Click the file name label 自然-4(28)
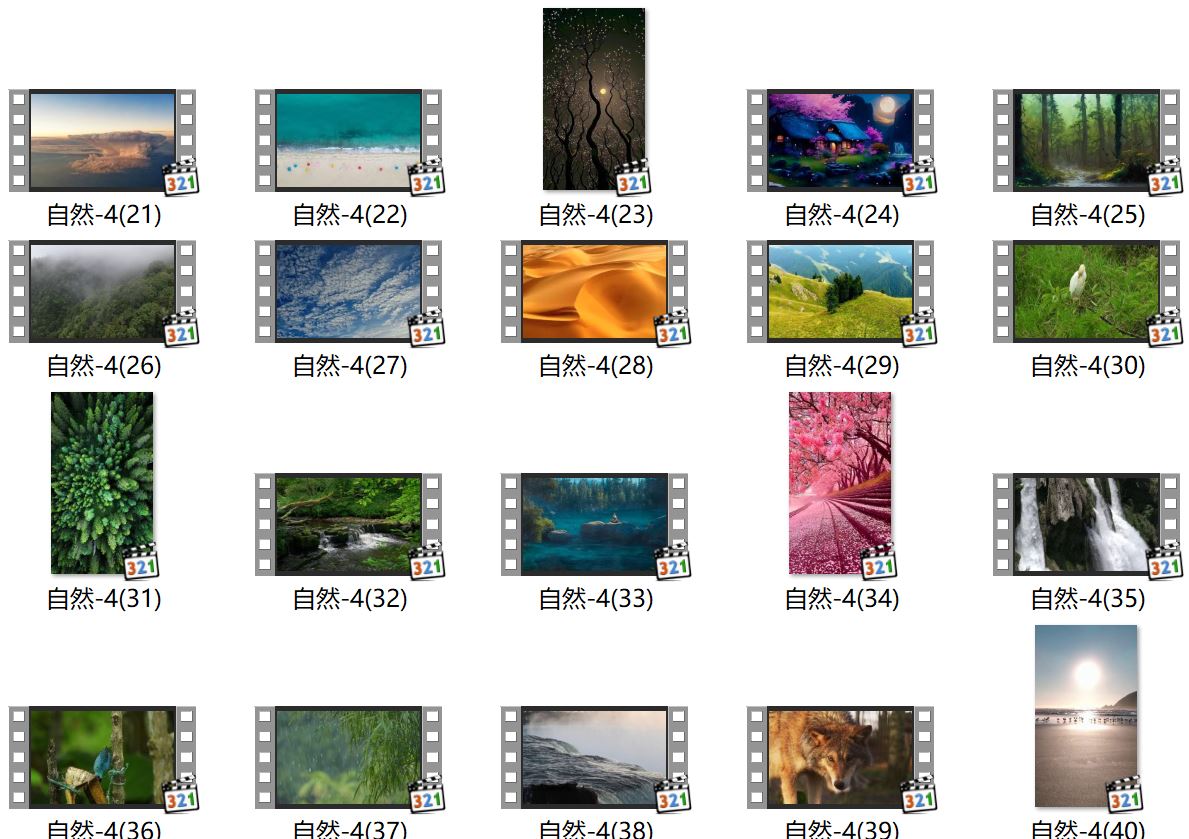The width and height of the screenshot is (1189, 839). [596, 366]
